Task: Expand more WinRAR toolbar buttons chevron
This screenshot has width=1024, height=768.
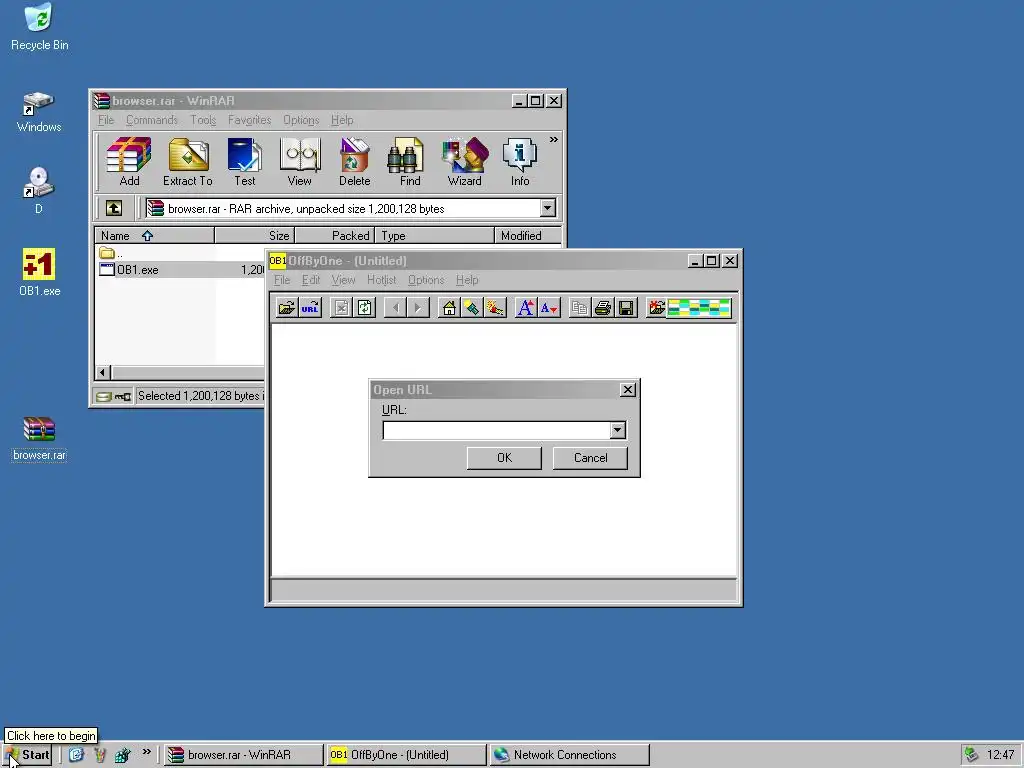Action: tap(554, 140)
